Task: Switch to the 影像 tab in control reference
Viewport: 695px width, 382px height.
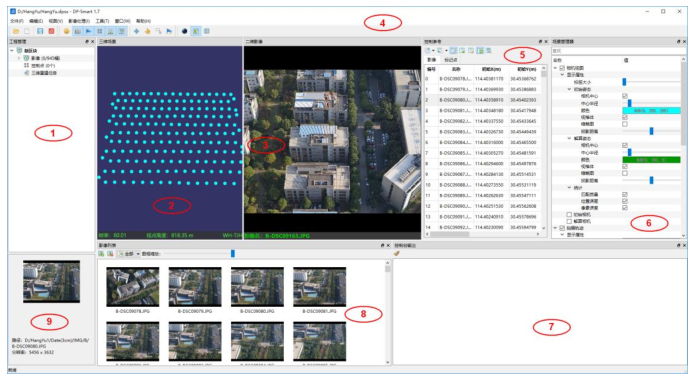Action: pos(431,60)
